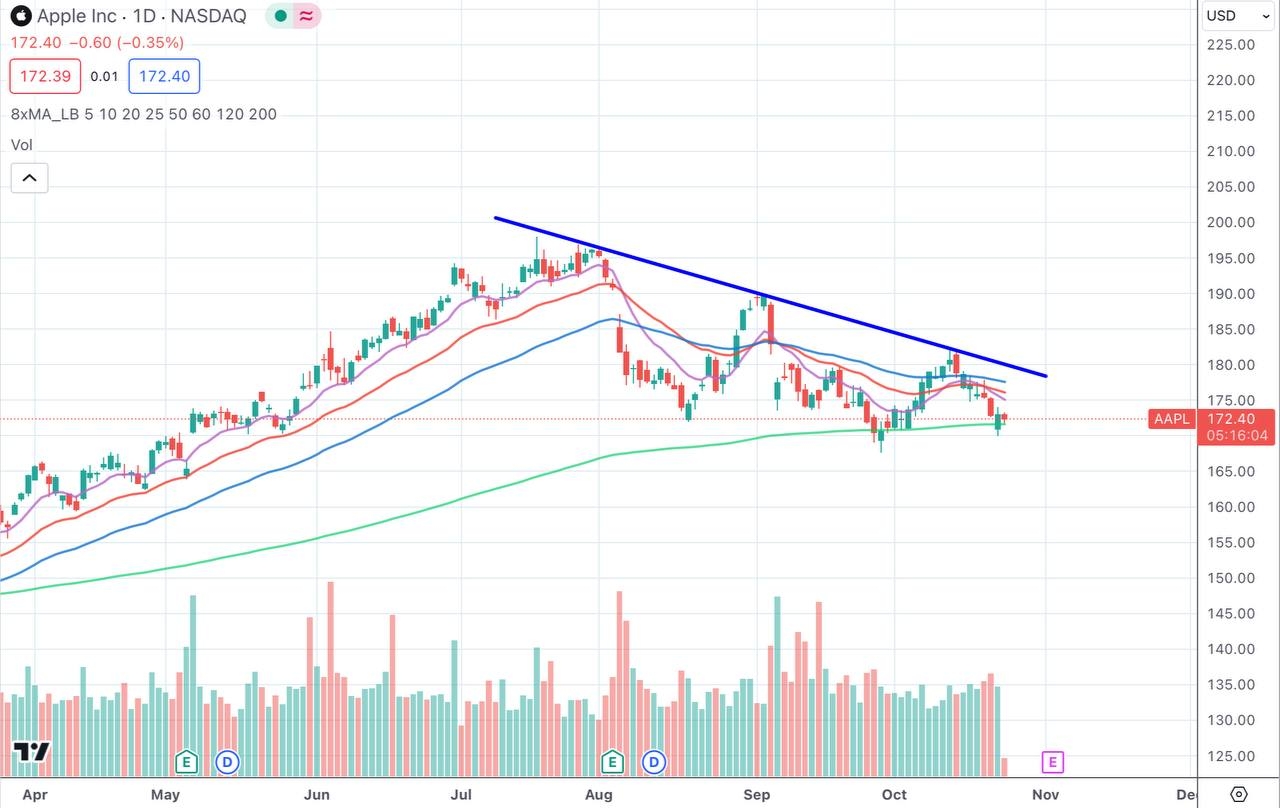This screenshot has width=1280, height=808.
Task: Click the Sep label on the time axis
Action: [x=758, y=794]
